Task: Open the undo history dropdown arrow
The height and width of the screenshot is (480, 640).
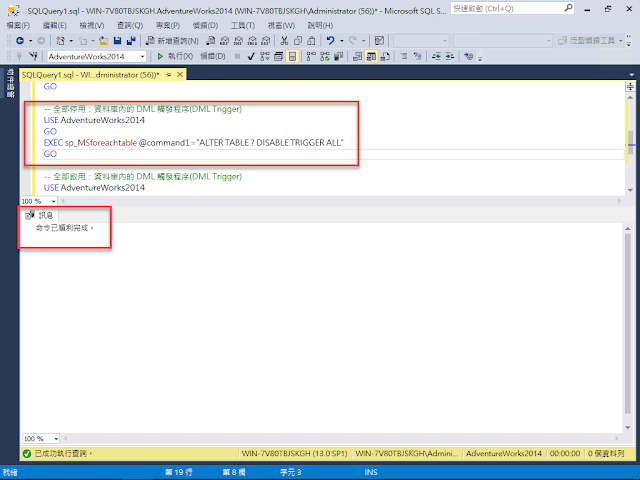Action: coord(341,40)
